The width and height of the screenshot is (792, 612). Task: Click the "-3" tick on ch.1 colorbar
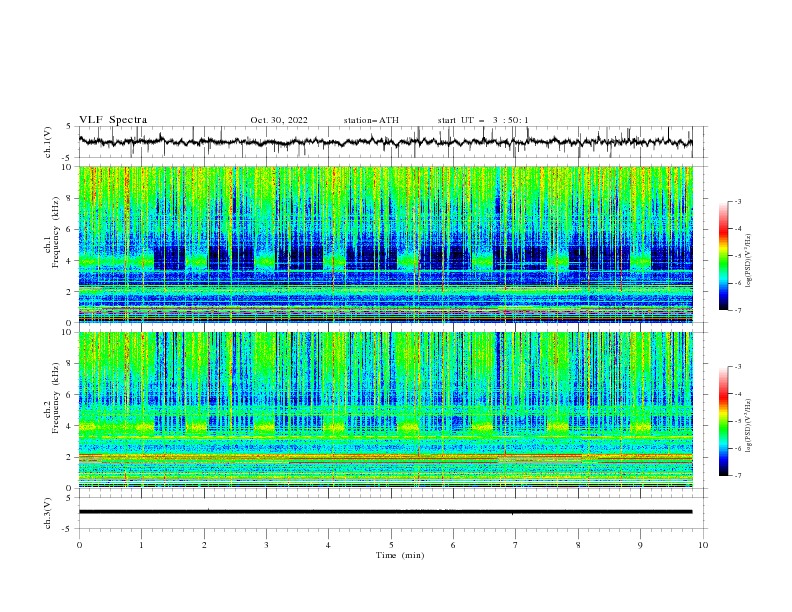point(737,201)
